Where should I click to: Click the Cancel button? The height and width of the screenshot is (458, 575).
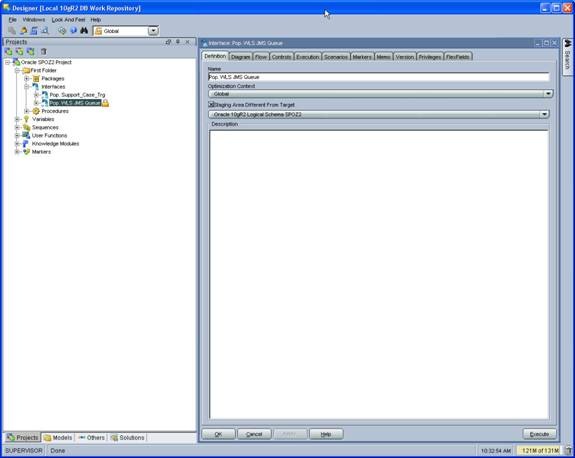[254, 434]
